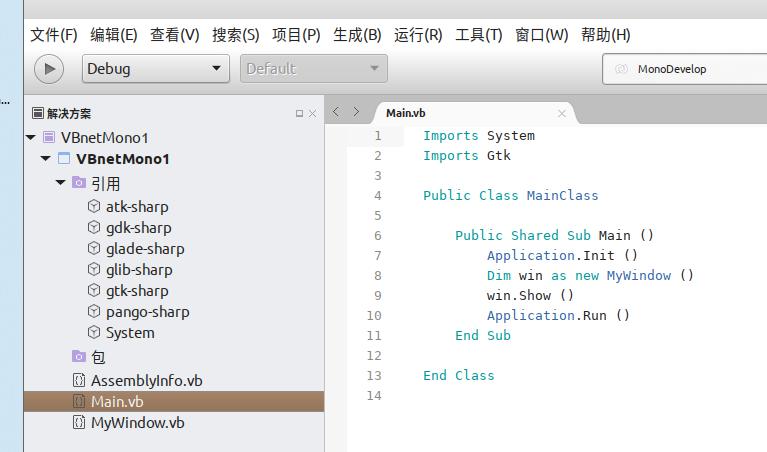Open the Debug configuration dropdown

click(156, 69)
